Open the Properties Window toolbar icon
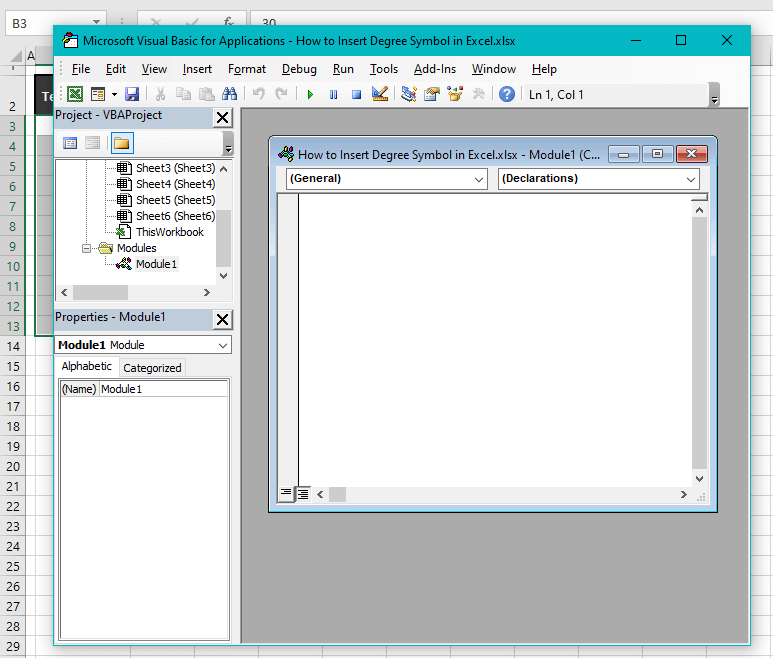The image size is (773, 658). tap(432, 94)
